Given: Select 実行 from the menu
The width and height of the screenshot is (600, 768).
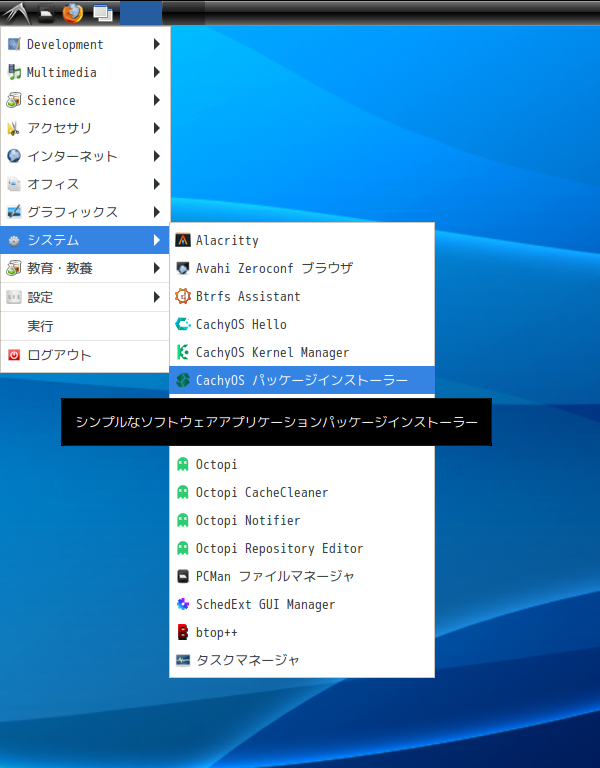Looking at the screenshot, I should coord(85,326).
